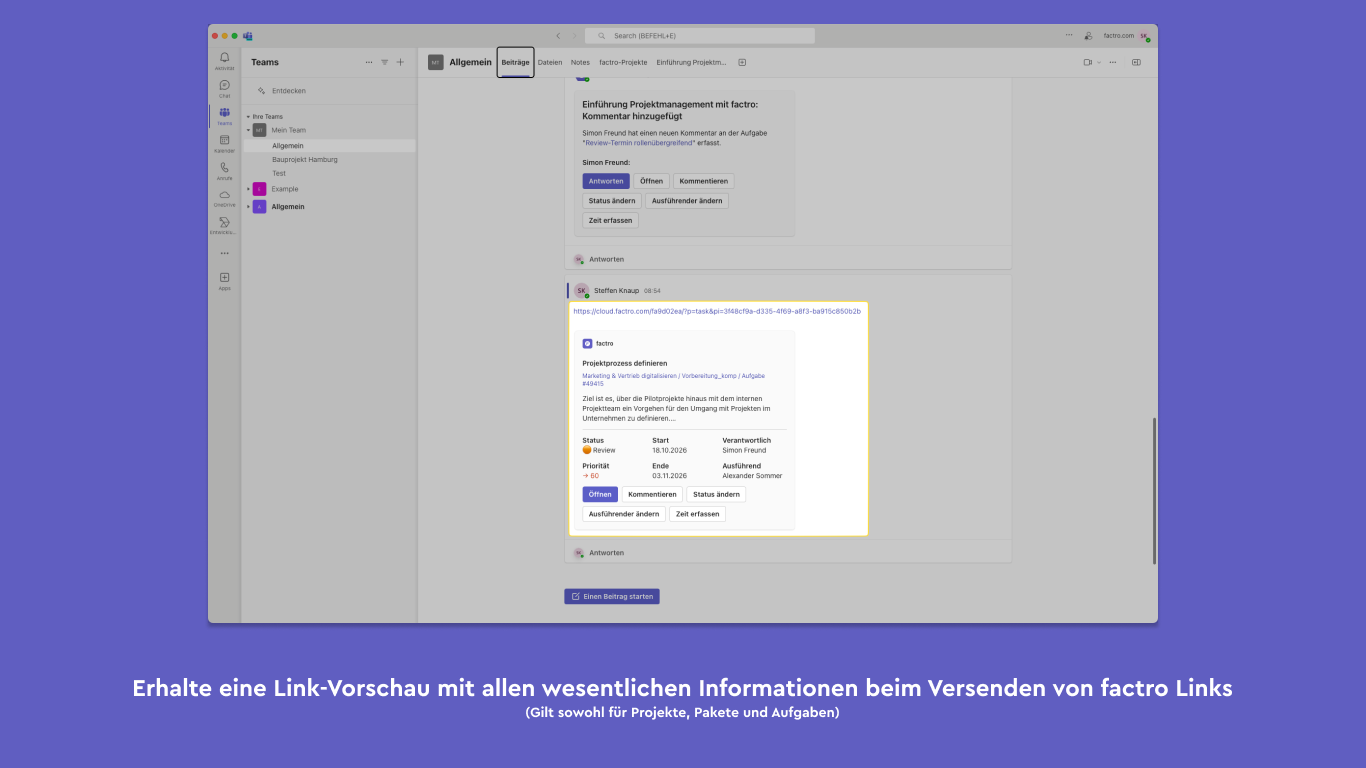Viewport: 1366px width, 768px height.
Task: Collapse the Ihre Teams section
Action: [x=248, y=116]
